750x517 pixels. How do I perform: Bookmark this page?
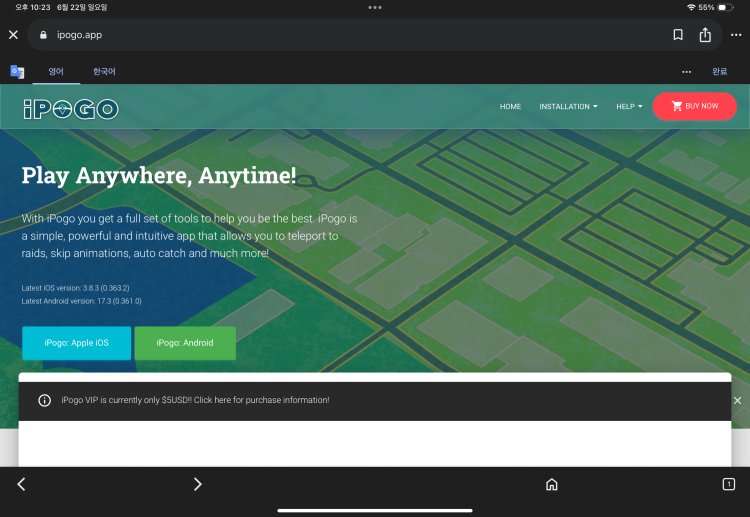(x=678, y=35)
